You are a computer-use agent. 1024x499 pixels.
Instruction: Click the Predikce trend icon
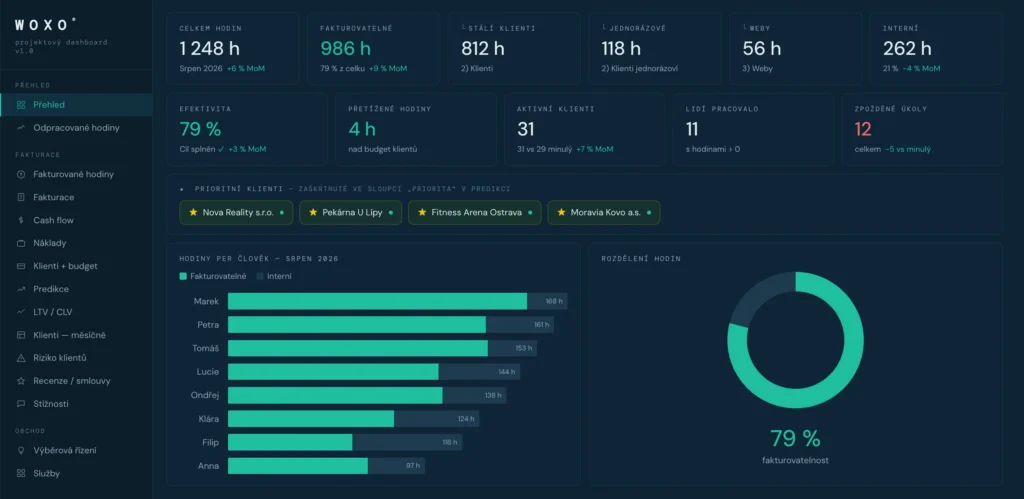pyautogui.click(x=21, y=289)
